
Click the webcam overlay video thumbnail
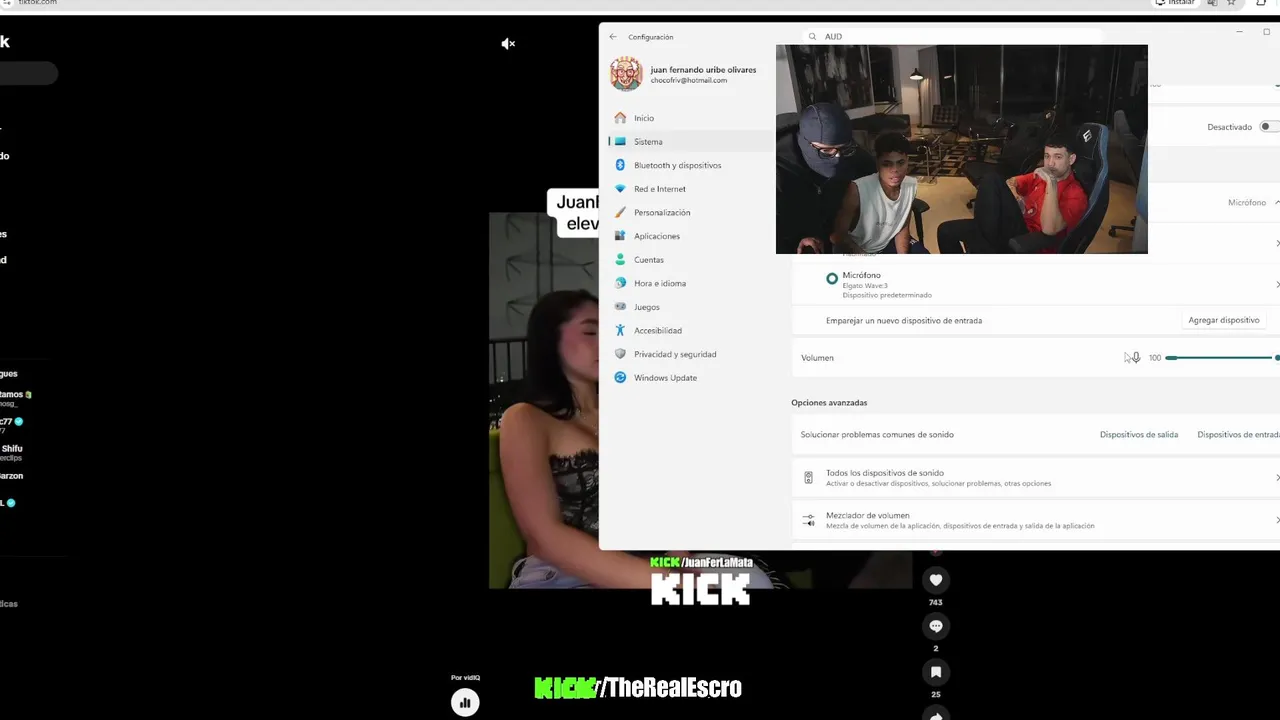(x=962, y=149)
